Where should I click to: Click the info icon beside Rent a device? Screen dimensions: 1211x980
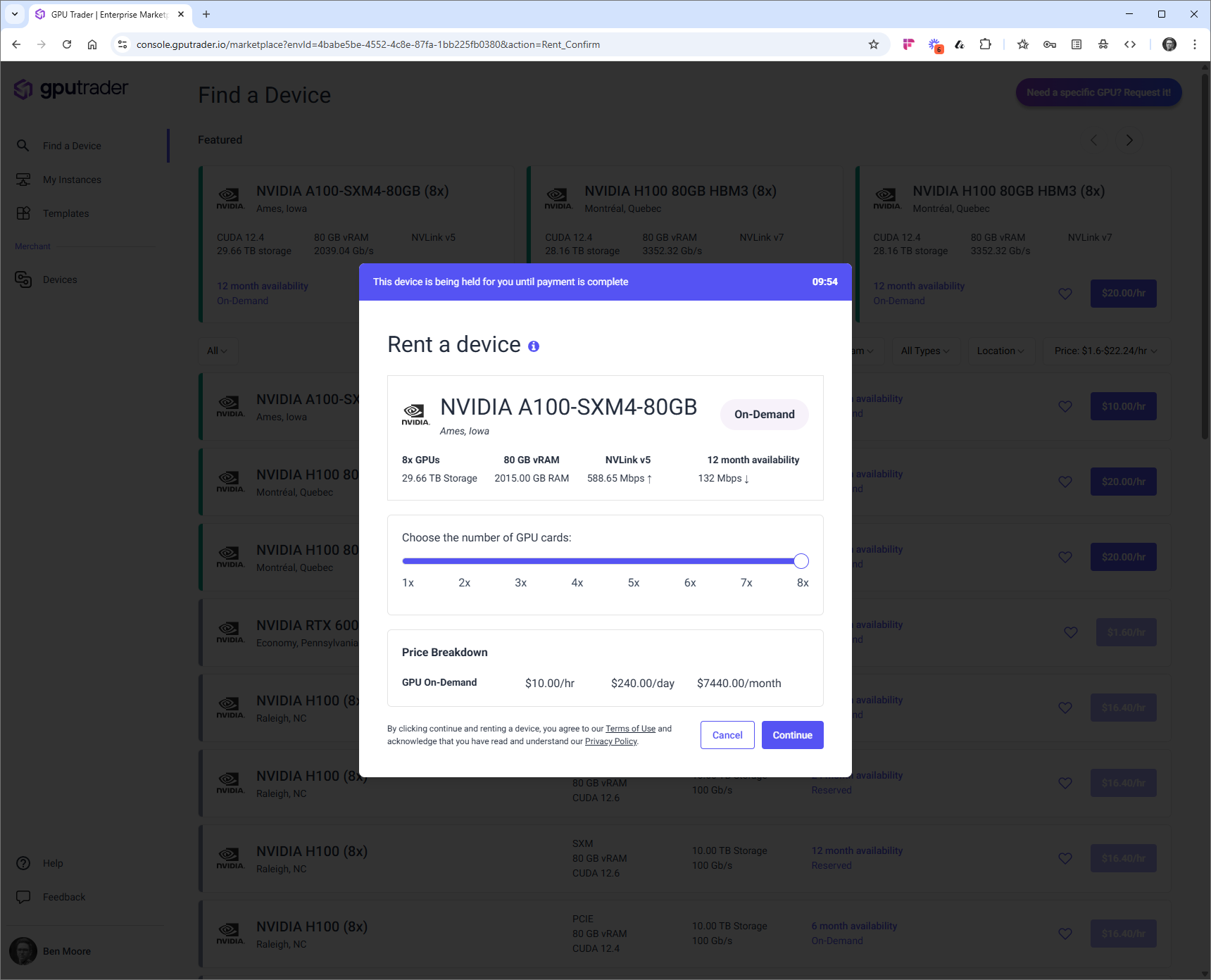(x=534, y=346)
